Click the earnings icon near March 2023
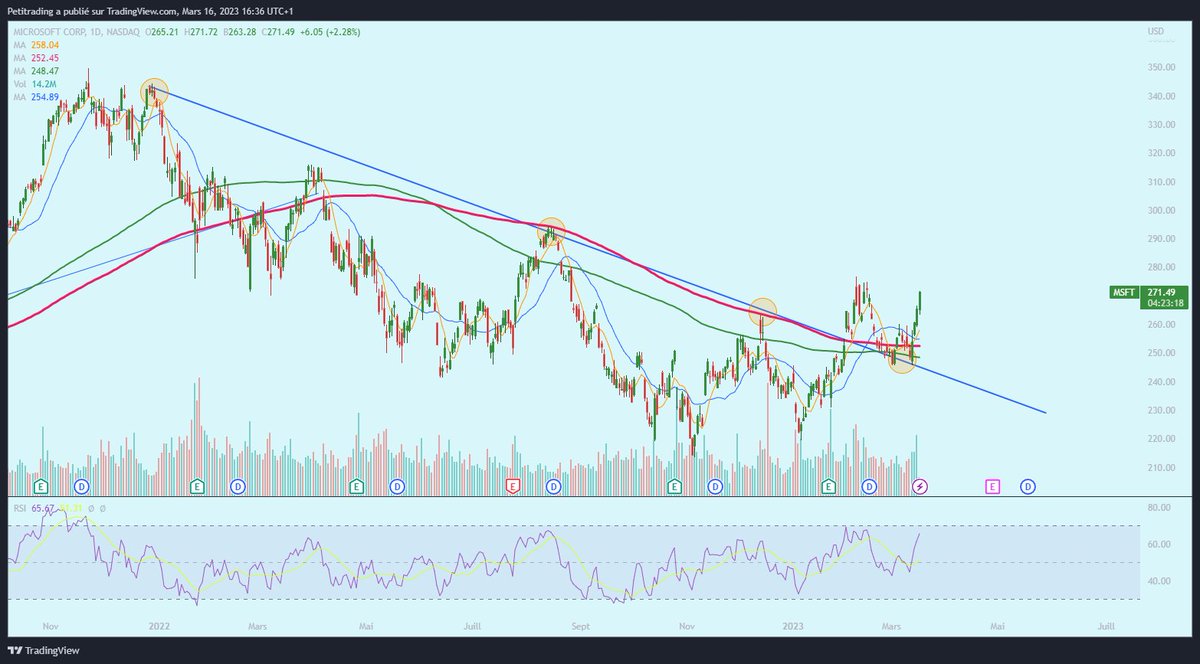 point(827,486)
